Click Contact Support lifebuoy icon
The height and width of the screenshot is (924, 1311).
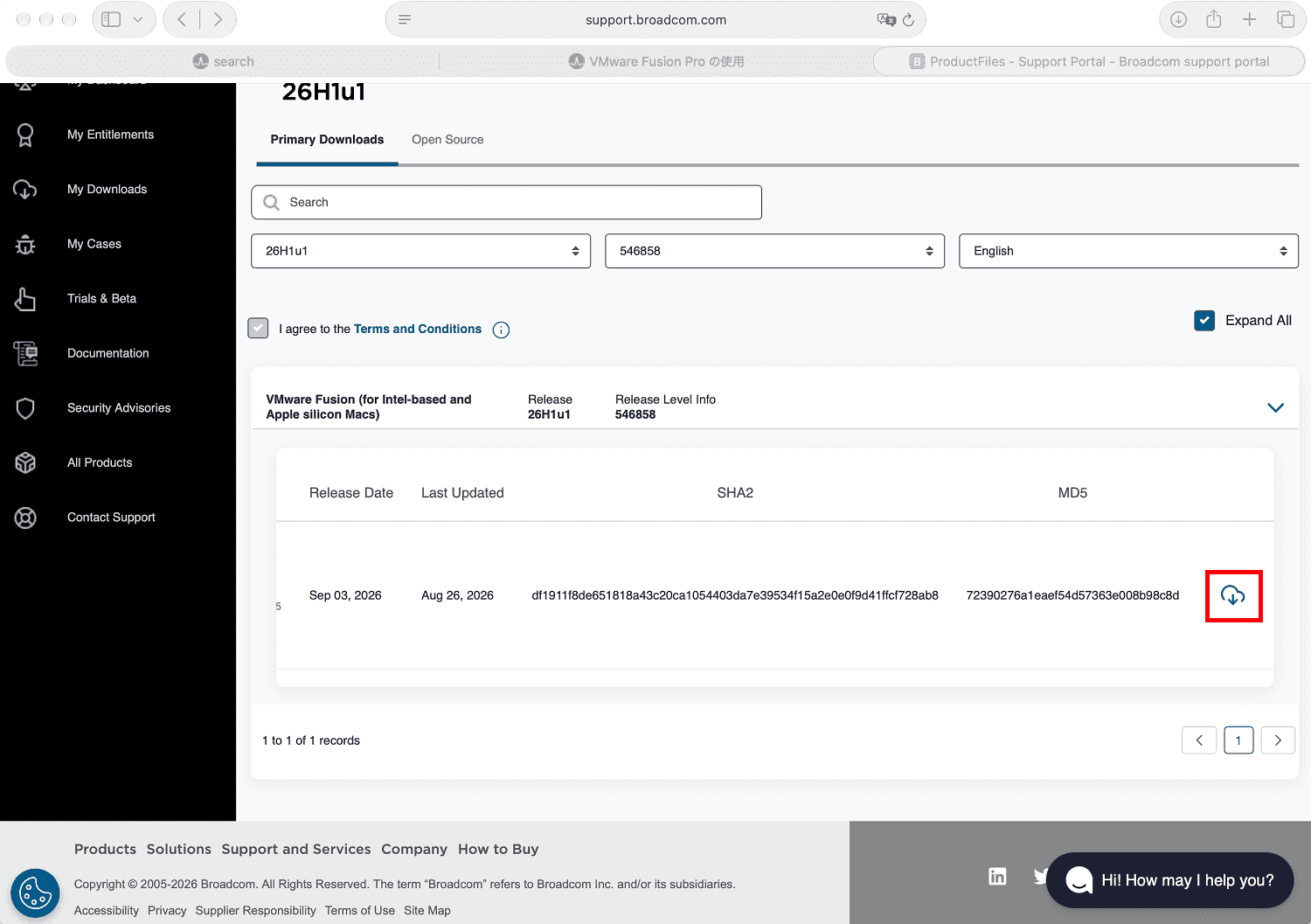click(x=25, y=518)
